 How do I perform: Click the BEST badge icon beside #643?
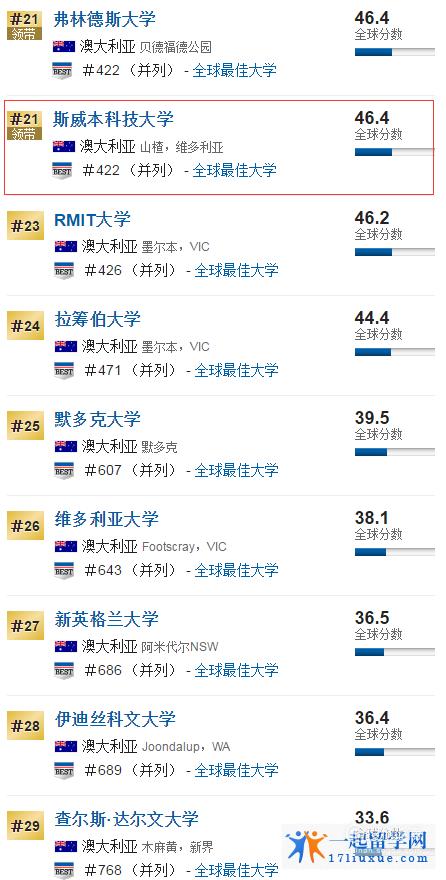(63, 571)
